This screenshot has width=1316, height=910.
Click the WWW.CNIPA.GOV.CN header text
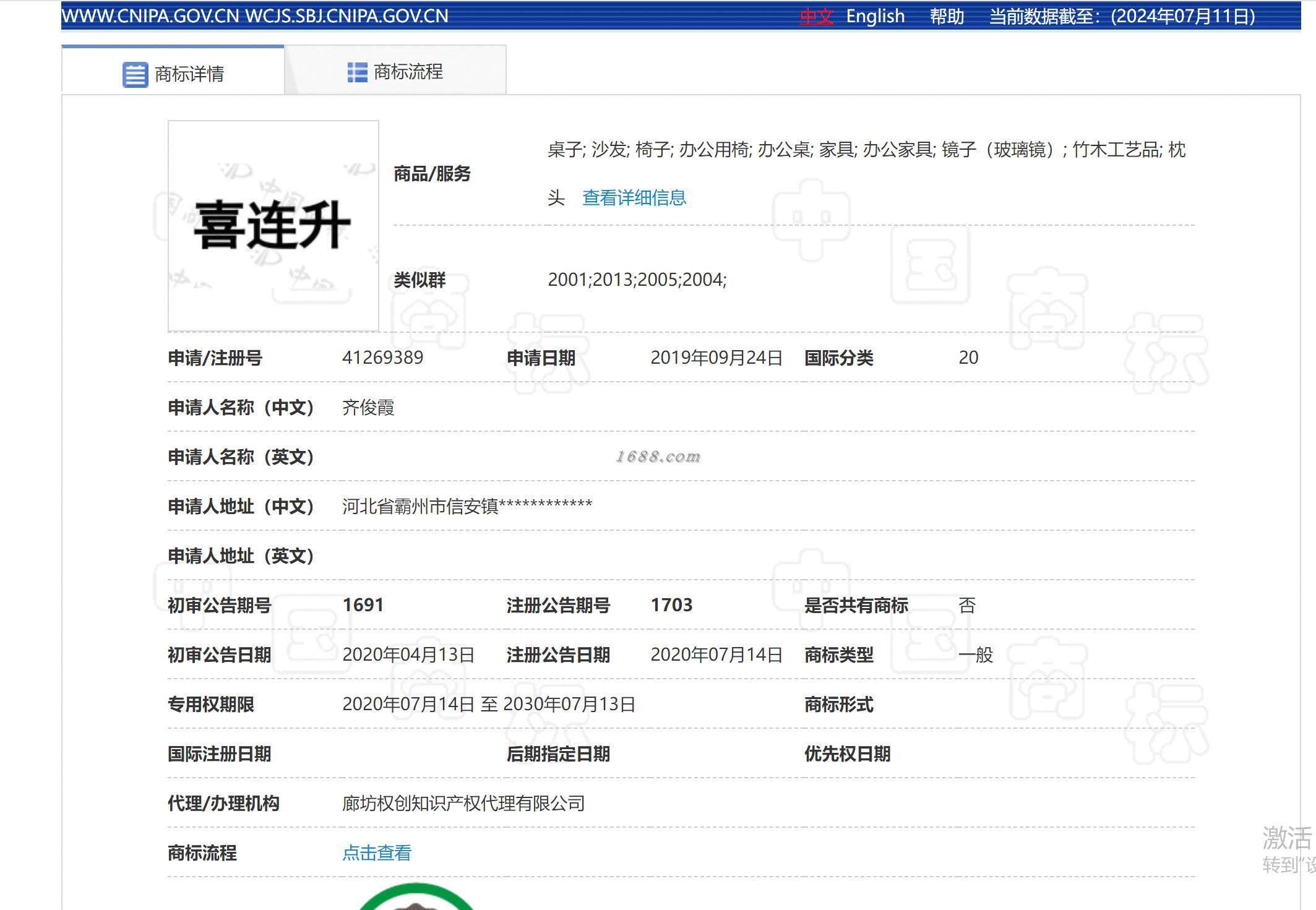[150, 16]
